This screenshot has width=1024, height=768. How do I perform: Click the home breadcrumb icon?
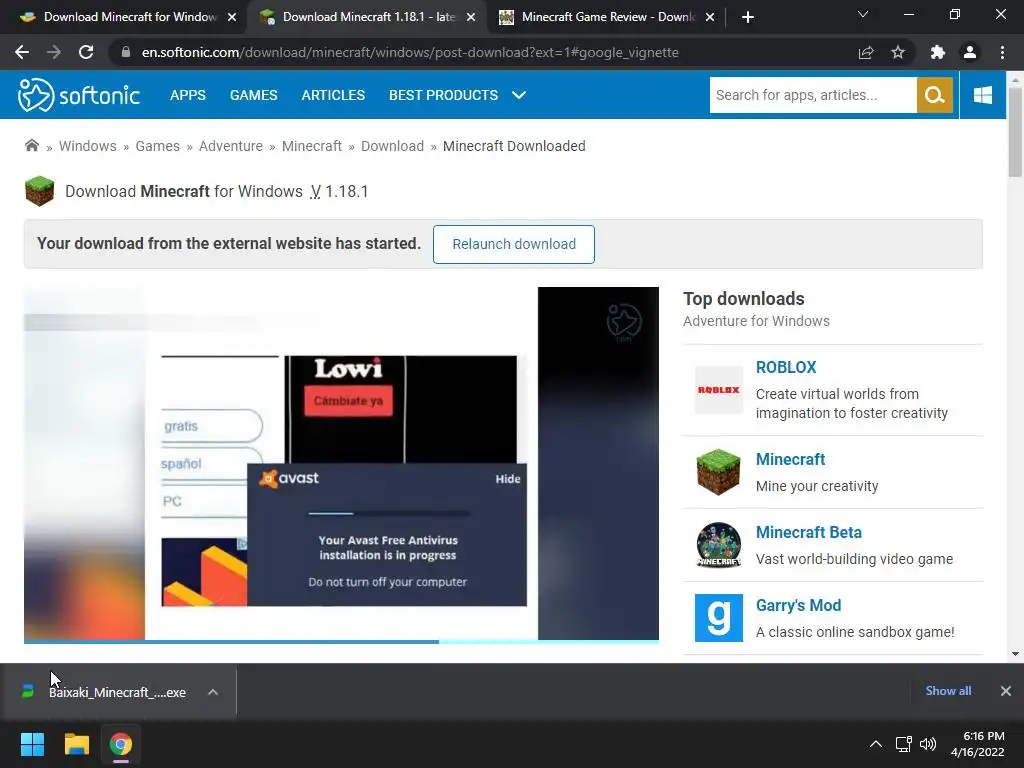pos(31,146)
